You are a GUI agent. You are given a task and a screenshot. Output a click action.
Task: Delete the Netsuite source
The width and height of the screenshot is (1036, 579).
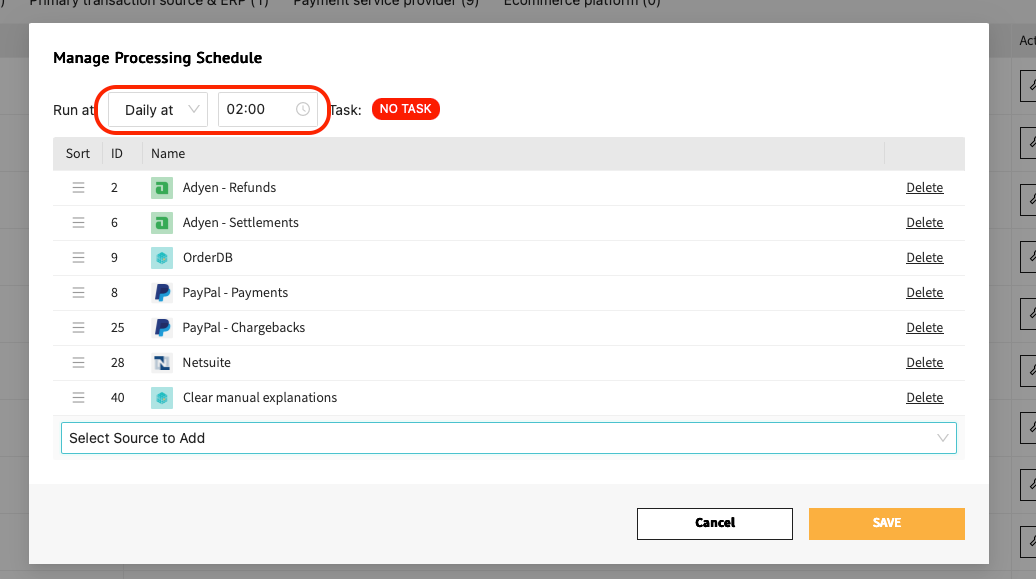click(x=924, y=363)
